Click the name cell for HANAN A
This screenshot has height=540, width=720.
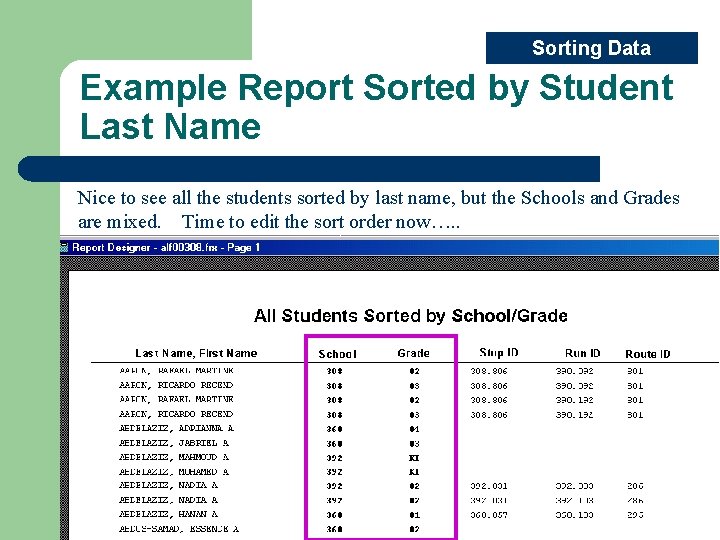pyautogui.click(x=168, y=514)
